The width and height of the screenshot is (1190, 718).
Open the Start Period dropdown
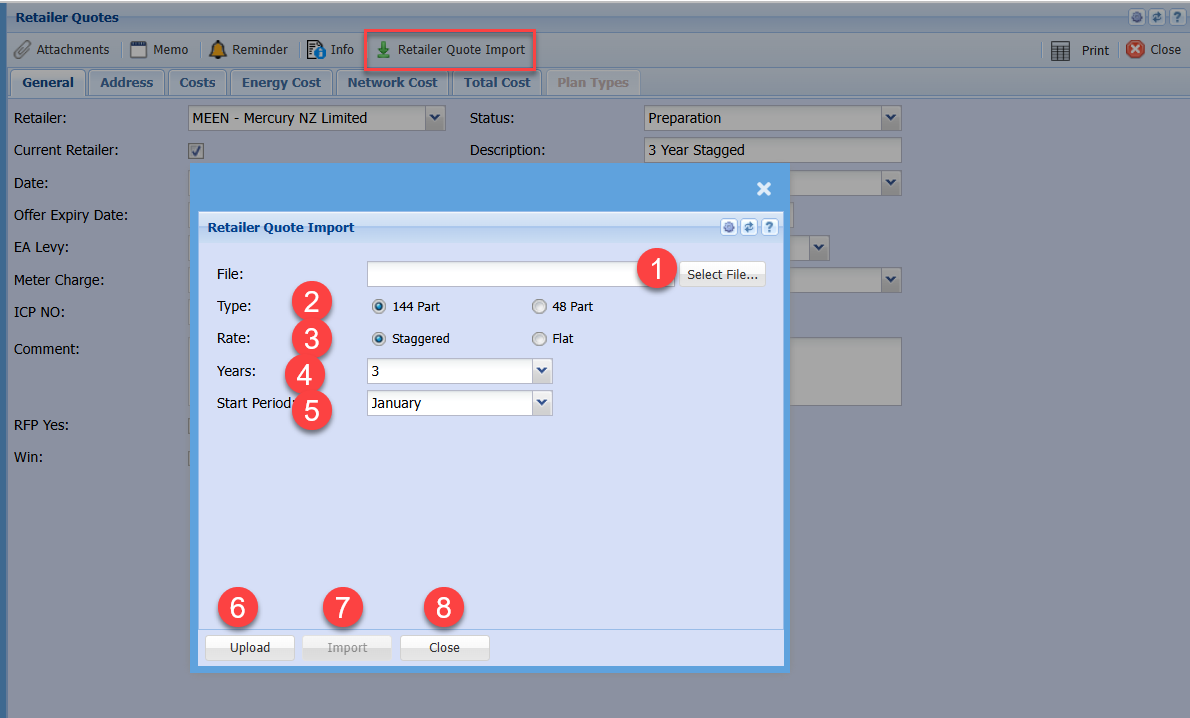click(x=542, y=404)
